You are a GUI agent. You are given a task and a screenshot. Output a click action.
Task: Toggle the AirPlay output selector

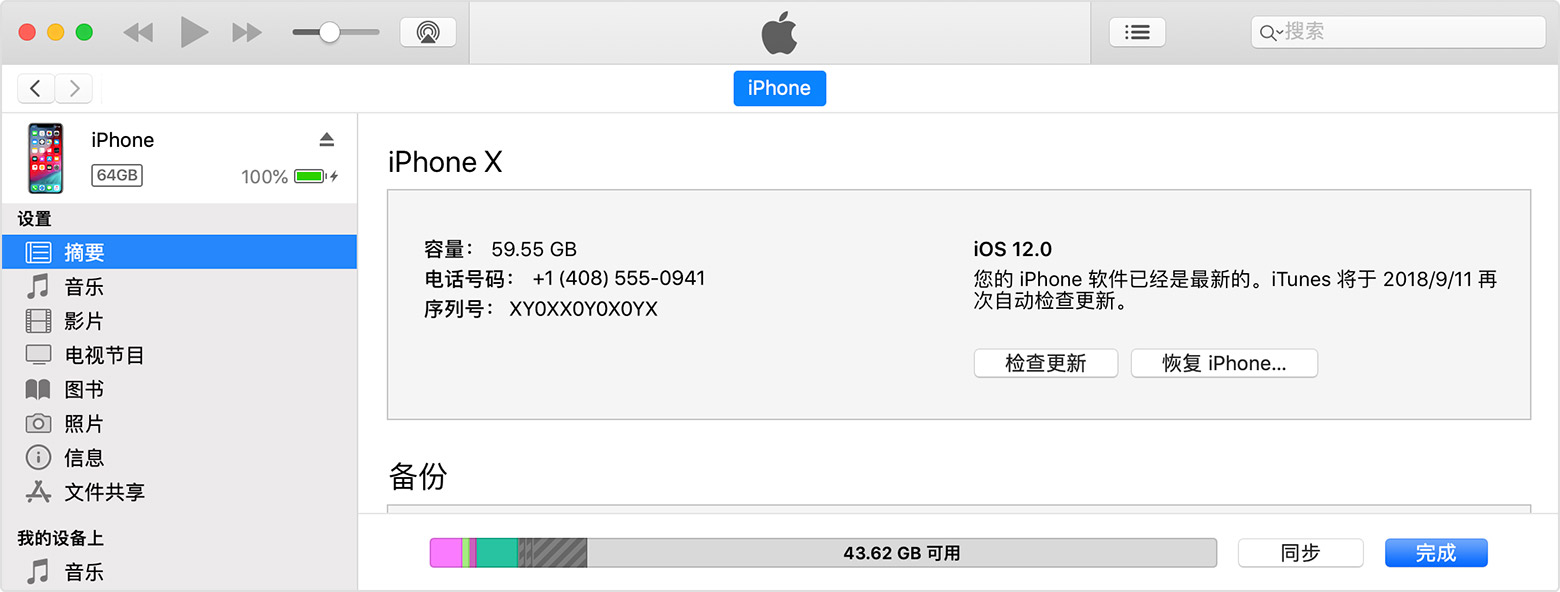point(427,31)
